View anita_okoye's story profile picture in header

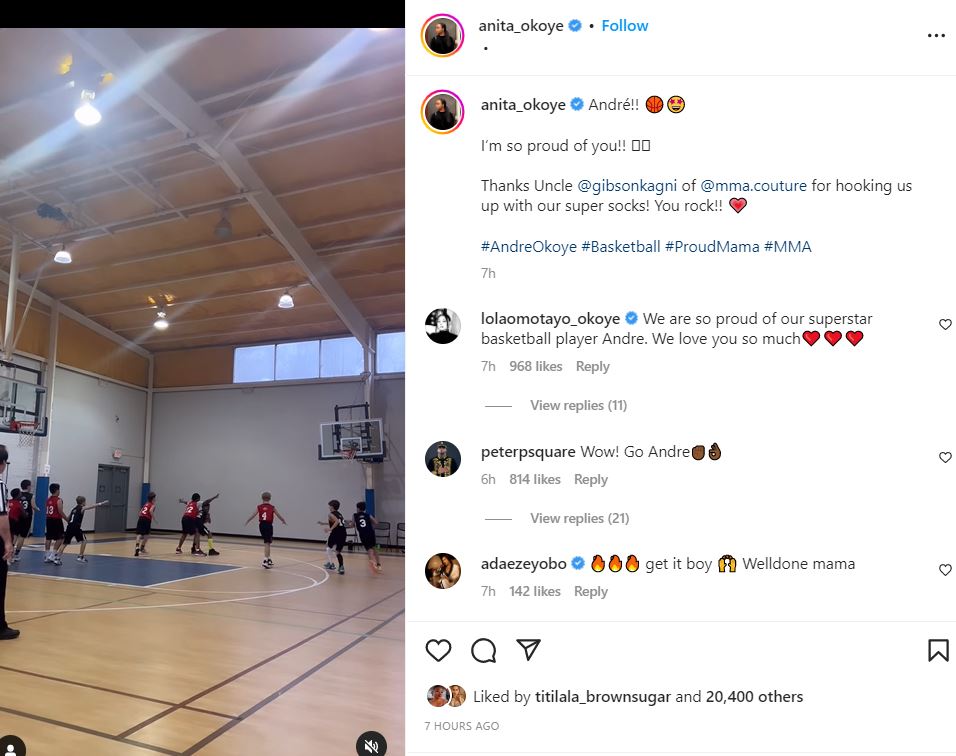point(443,35)
